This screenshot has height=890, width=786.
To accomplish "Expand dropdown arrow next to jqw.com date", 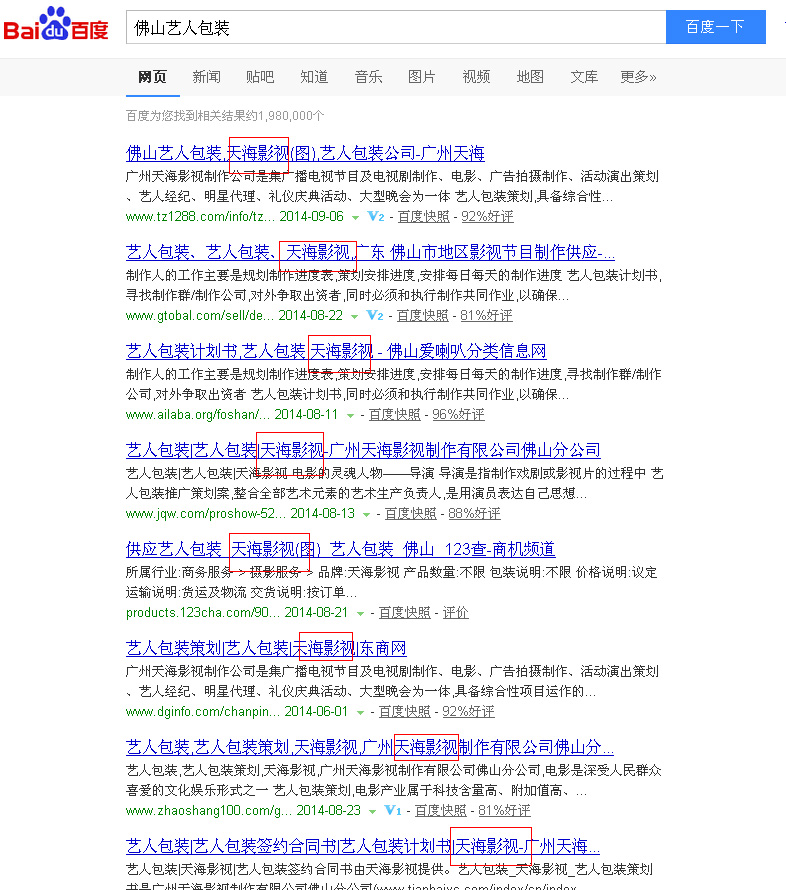I will point(366,514).
